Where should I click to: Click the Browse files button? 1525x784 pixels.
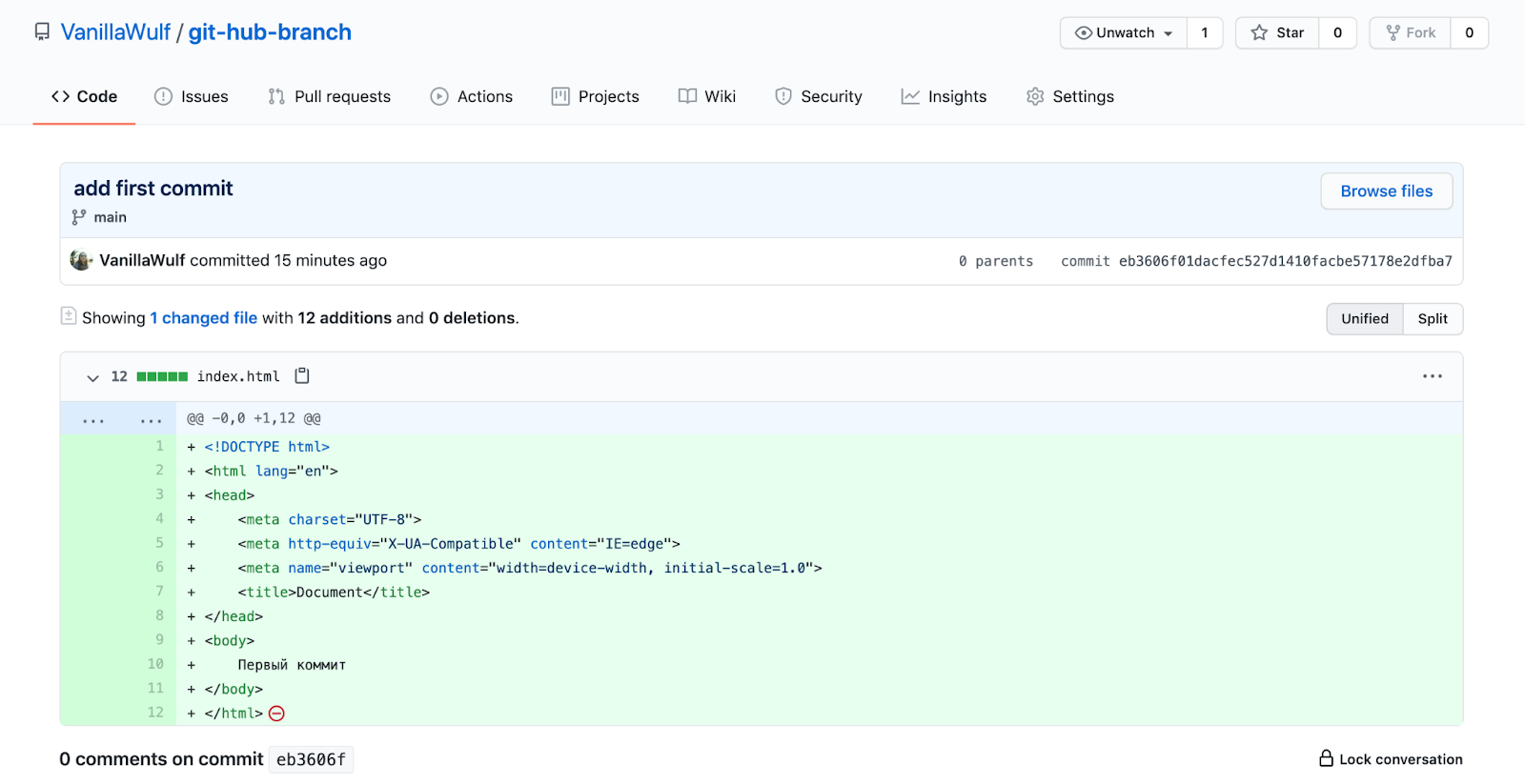coord(1387,191)
